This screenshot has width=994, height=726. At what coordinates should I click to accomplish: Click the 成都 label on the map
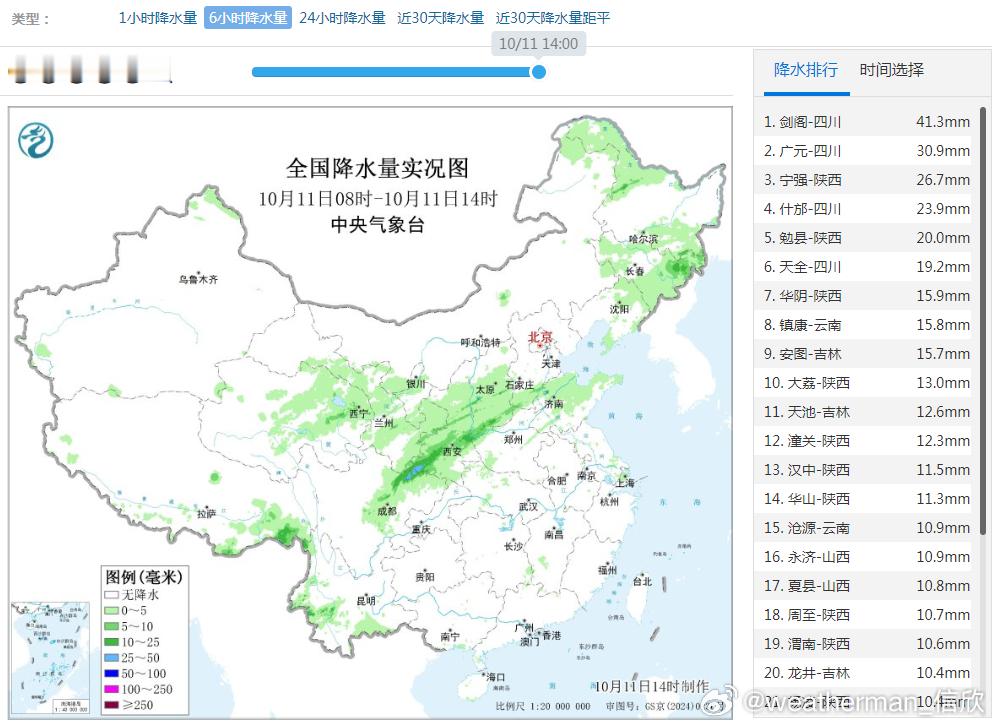point(387,511)
